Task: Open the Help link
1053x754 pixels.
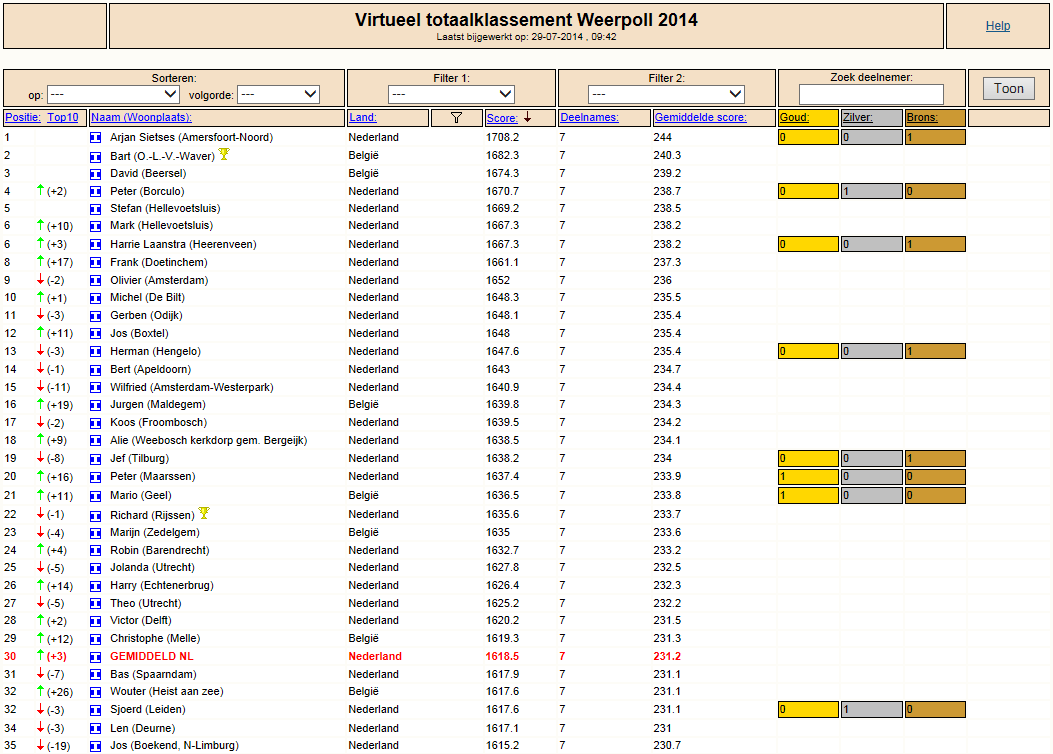Action: tap(998, 26)
